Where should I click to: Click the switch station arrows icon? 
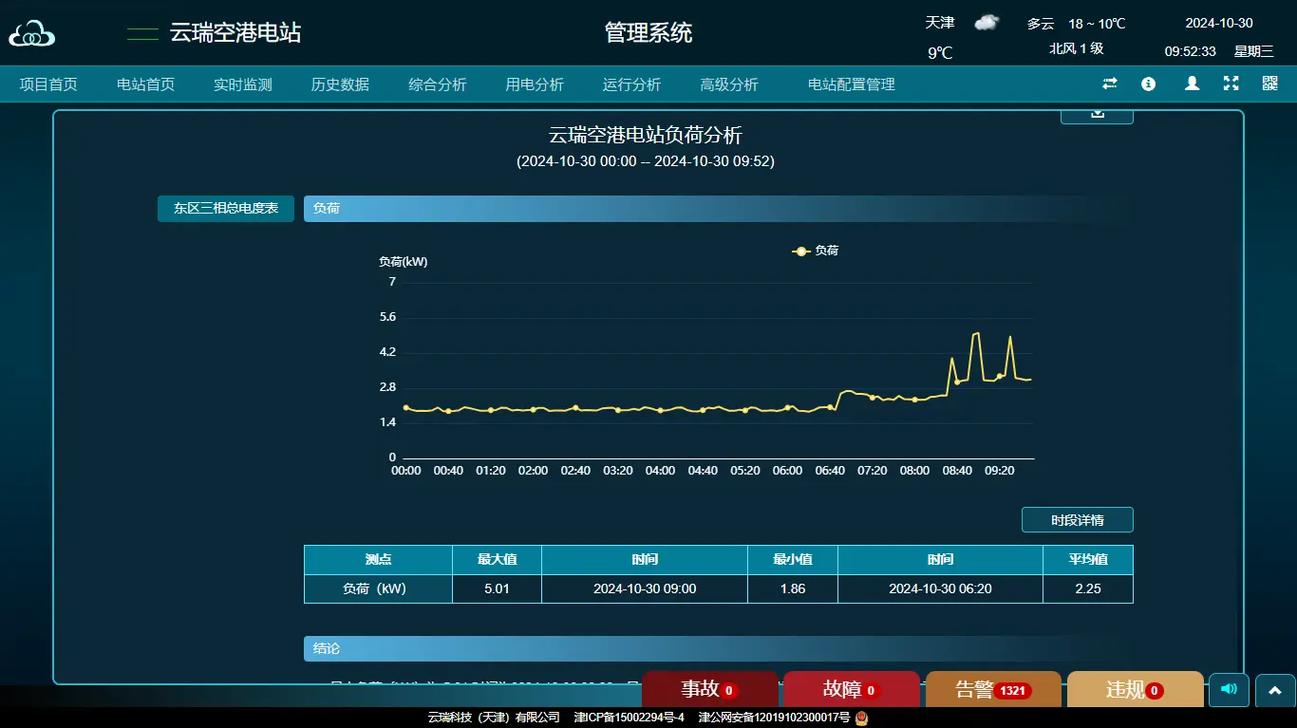tap(1109, 84)
